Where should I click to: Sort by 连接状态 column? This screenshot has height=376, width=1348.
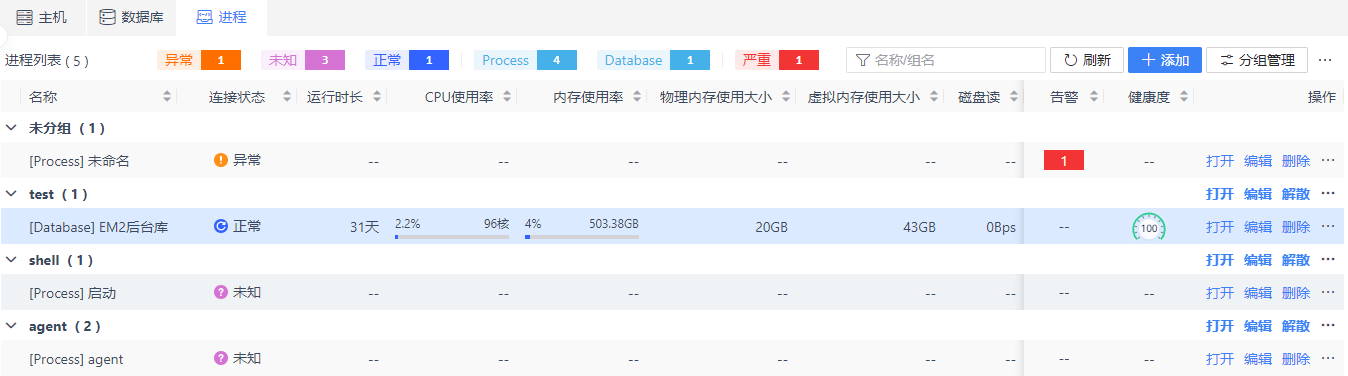(x=287, y=97)
